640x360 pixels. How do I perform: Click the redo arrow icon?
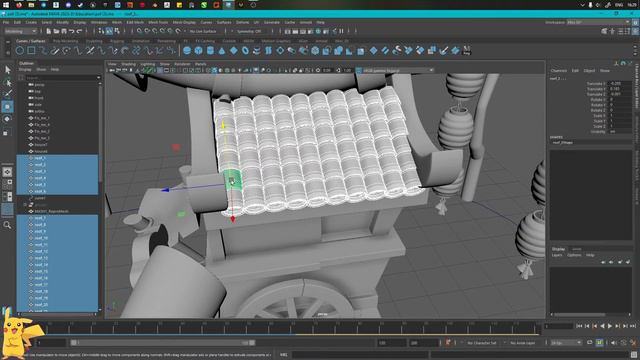pyautogui.click(x=80, y=31)
